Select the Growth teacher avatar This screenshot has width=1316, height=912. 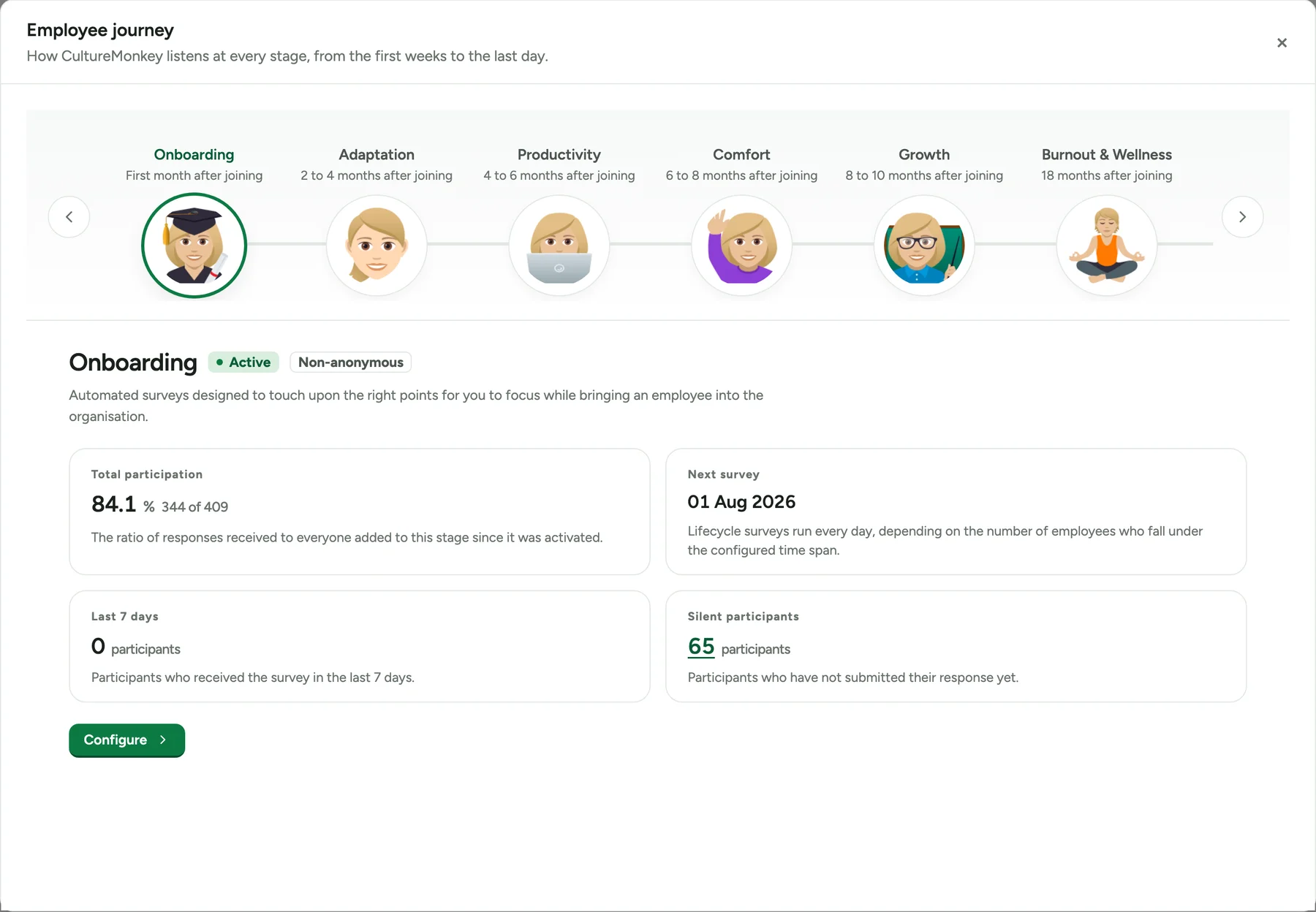(924, 246)
